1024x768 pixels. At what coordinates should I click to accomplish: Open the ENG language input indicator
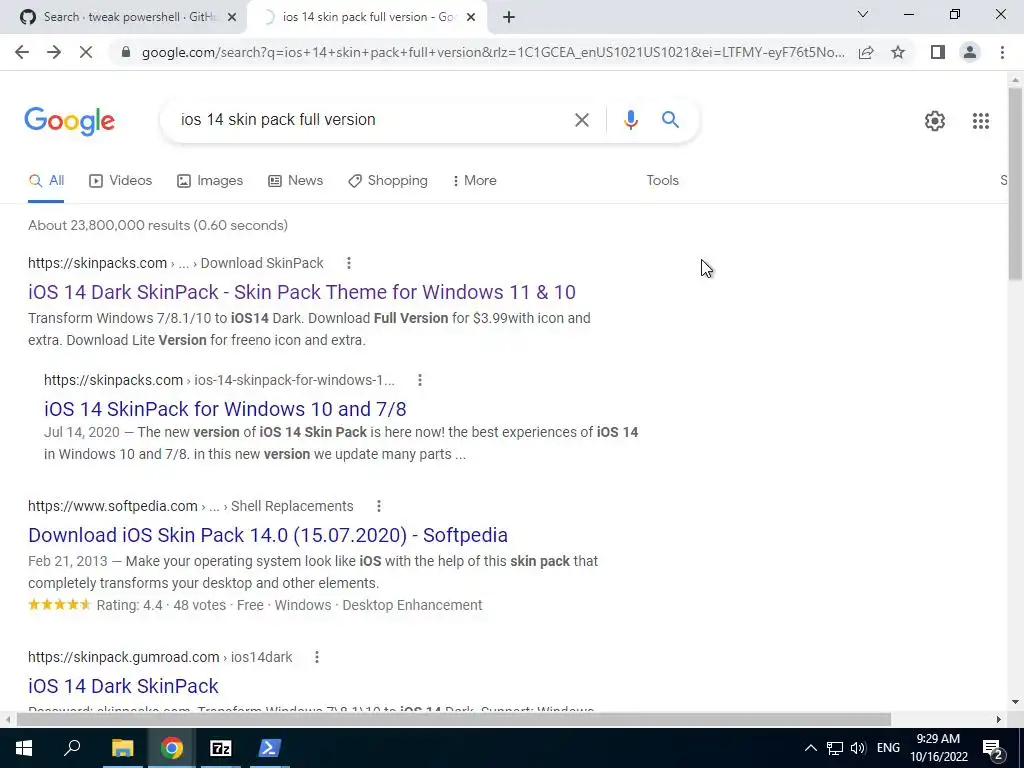click(x=888, y=748)
